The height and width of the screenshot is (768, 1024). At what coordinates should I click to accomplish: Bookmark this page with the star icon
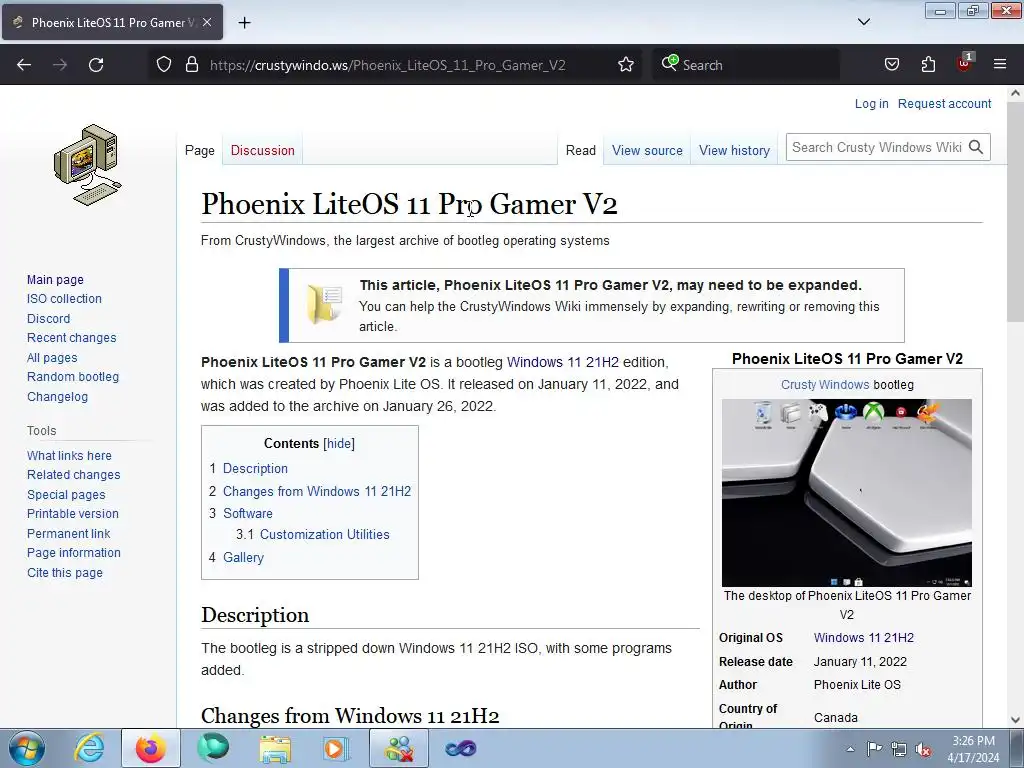pos(626,65)
